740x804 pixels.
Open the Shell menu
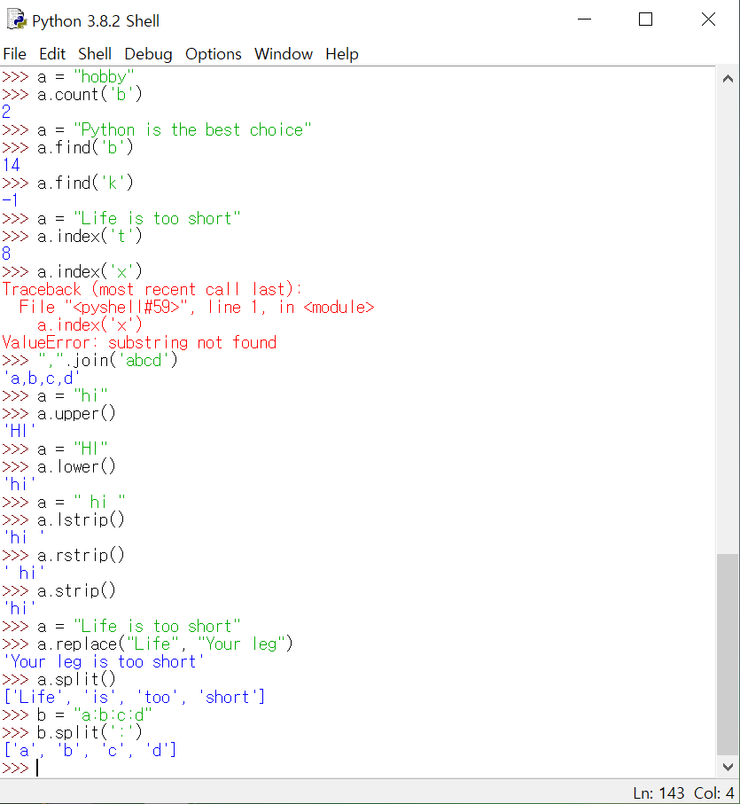94,54
